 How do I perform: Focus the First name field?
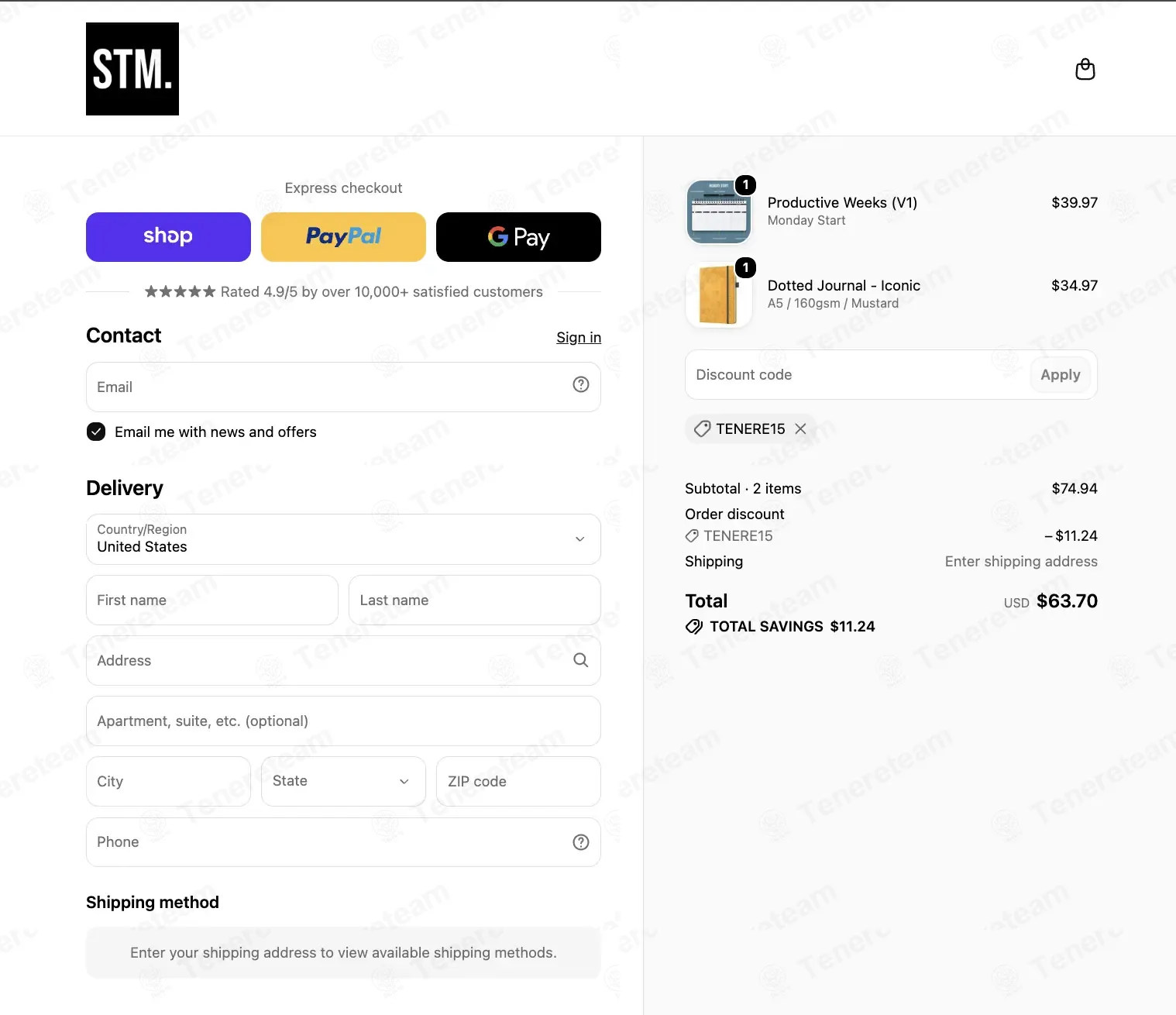(212, 600)
